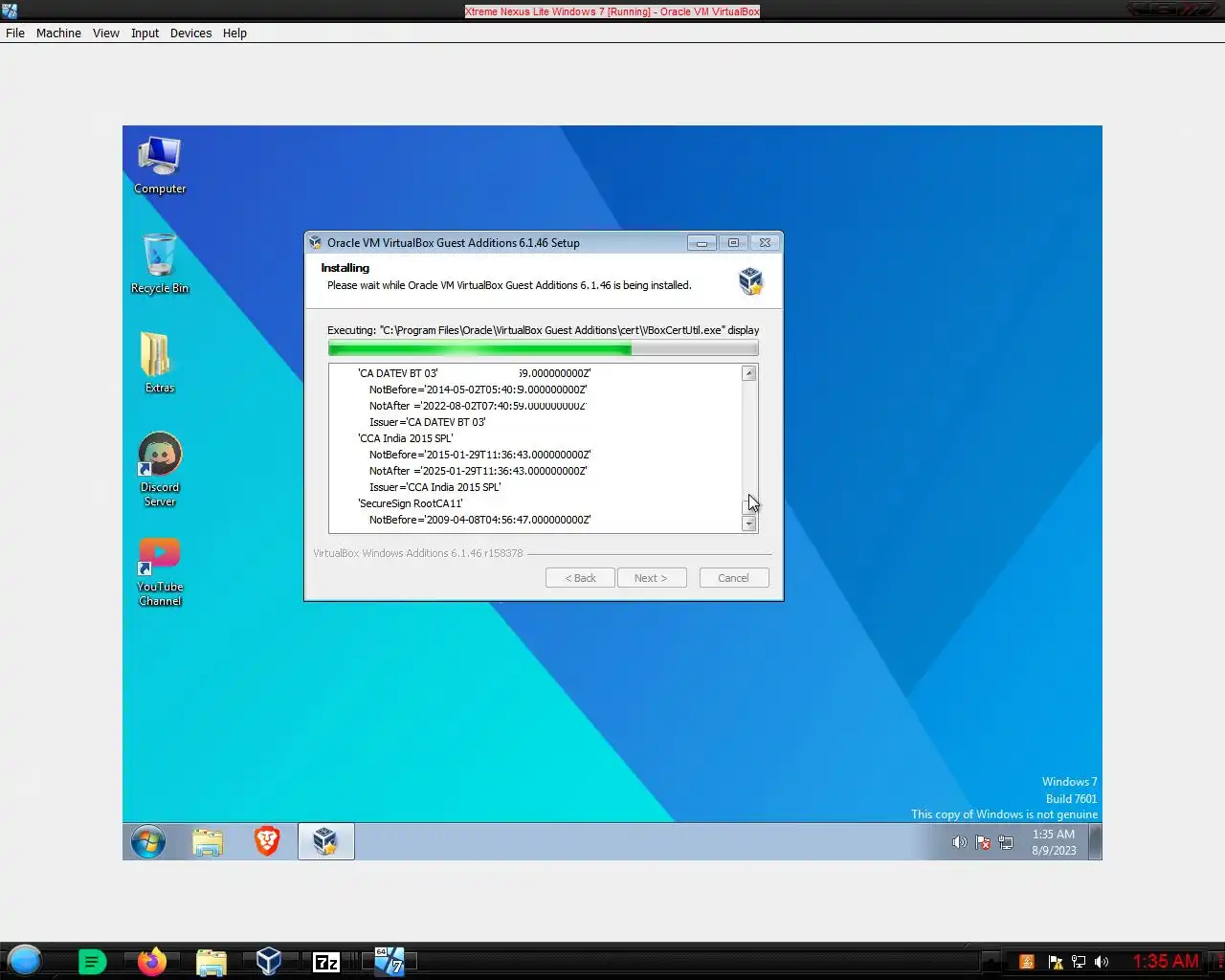
Task: Select running VM icon on host taskbar
Action: [x=389, y=961]
